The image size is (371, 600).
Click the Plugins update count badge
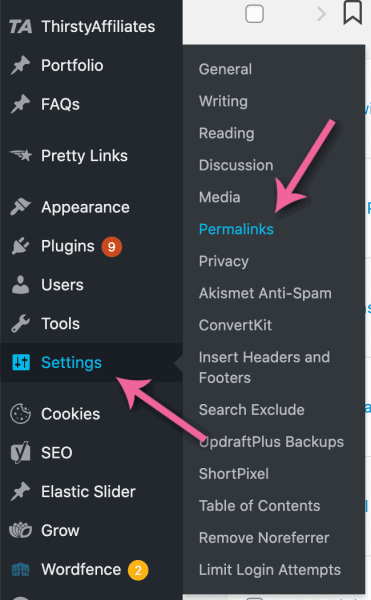[112, 247]
